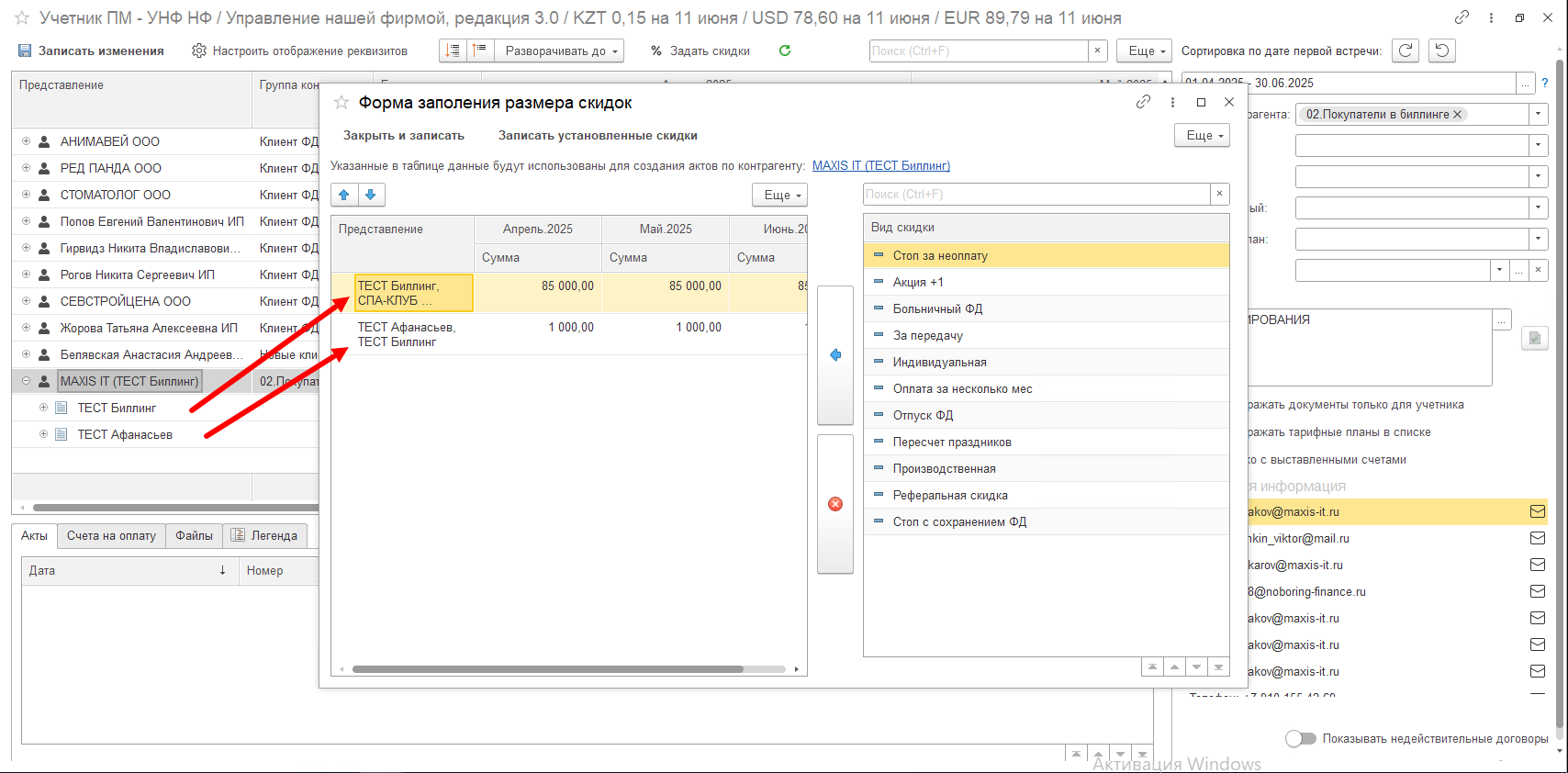Click the envelope icon next to kin_viktor@mail.ru
Image resolution: width=1568 pixels, height=773 pixels.
point(1538,538)
